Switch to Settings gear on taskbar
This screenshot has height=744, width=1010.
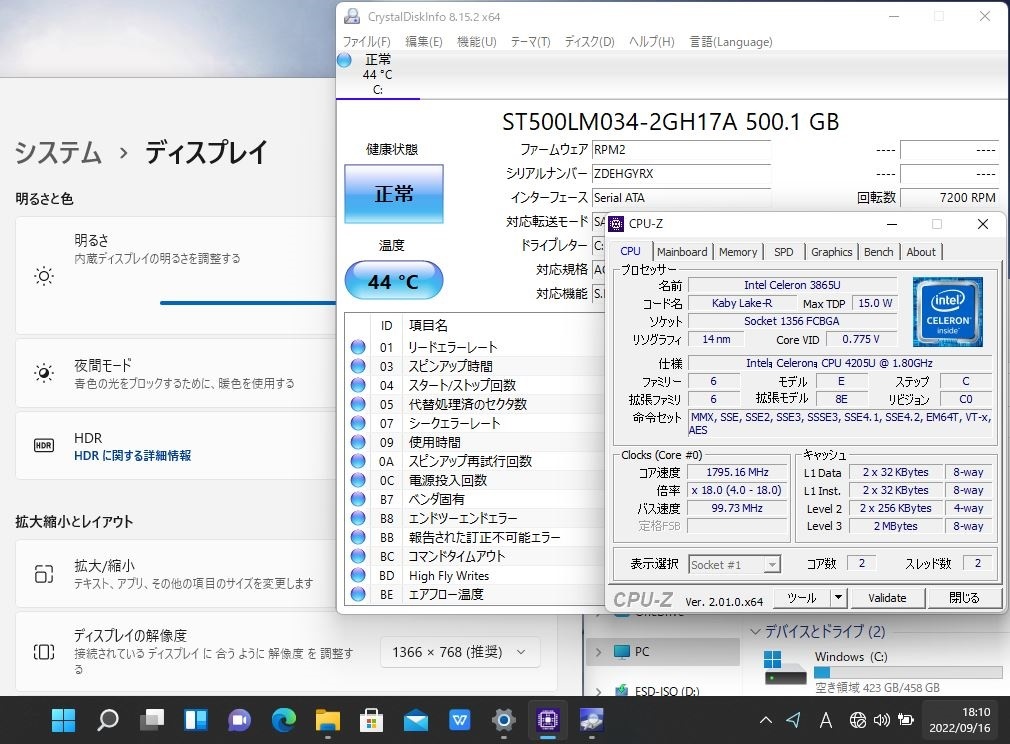504,720
